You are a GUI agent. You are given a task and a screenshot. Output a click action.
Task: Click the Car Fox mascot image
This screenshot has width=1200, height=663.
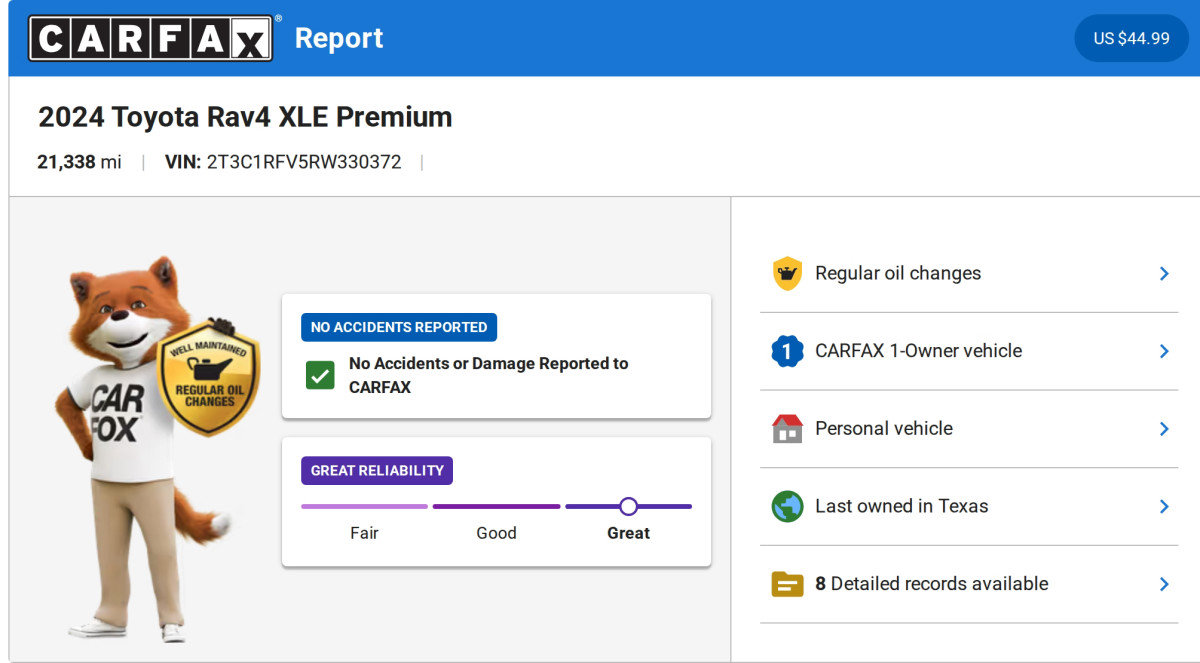point(120,450)
